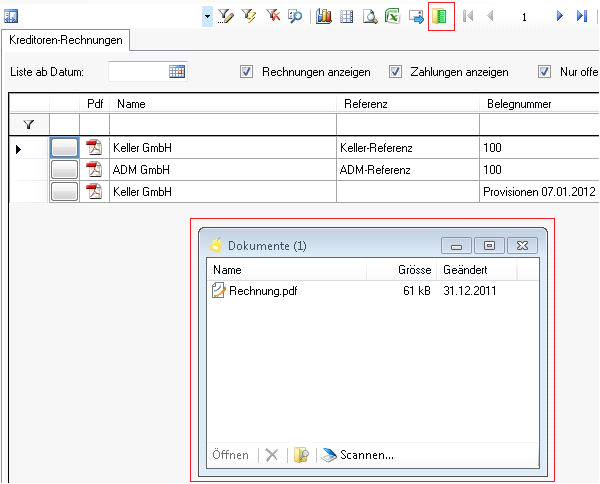Uncheck the Nur offene checkbox

click(x=544, y=72)
